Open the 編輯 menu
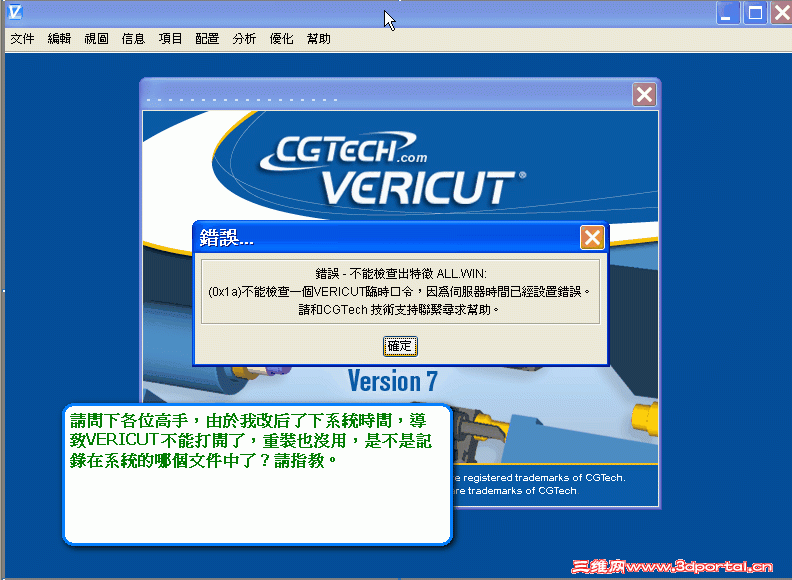792x580 pixels. (x=59, y=39)
